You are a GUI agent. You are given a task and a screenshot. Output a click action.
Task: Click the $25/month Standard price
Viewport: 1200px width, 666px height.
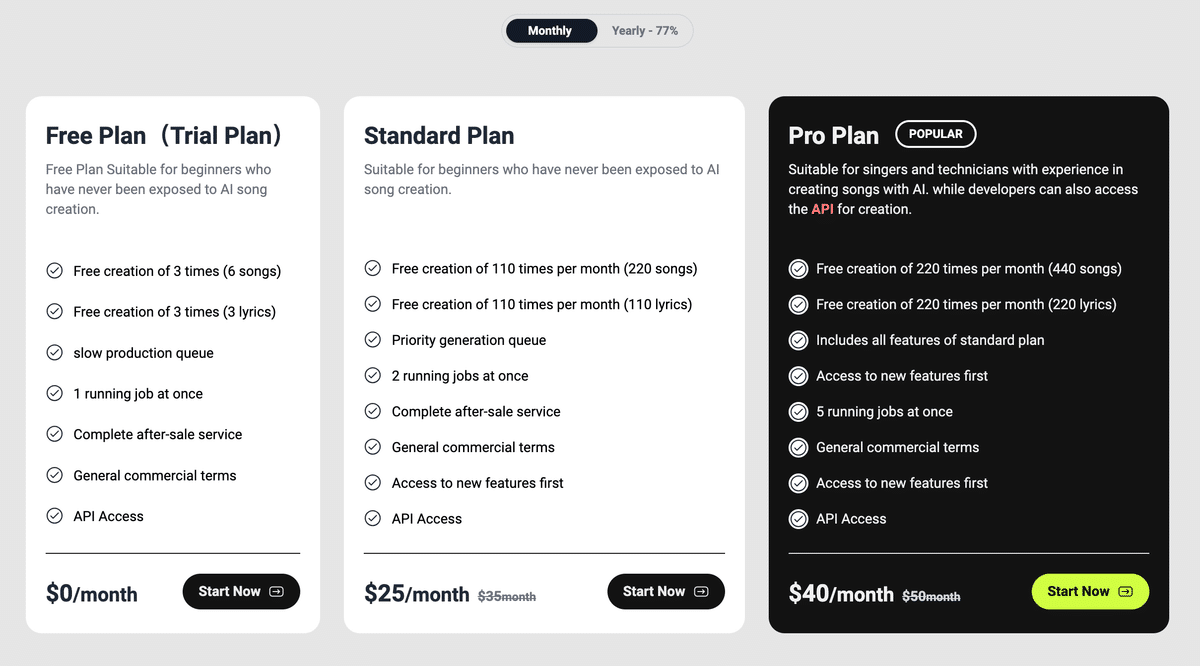[416, 594]
